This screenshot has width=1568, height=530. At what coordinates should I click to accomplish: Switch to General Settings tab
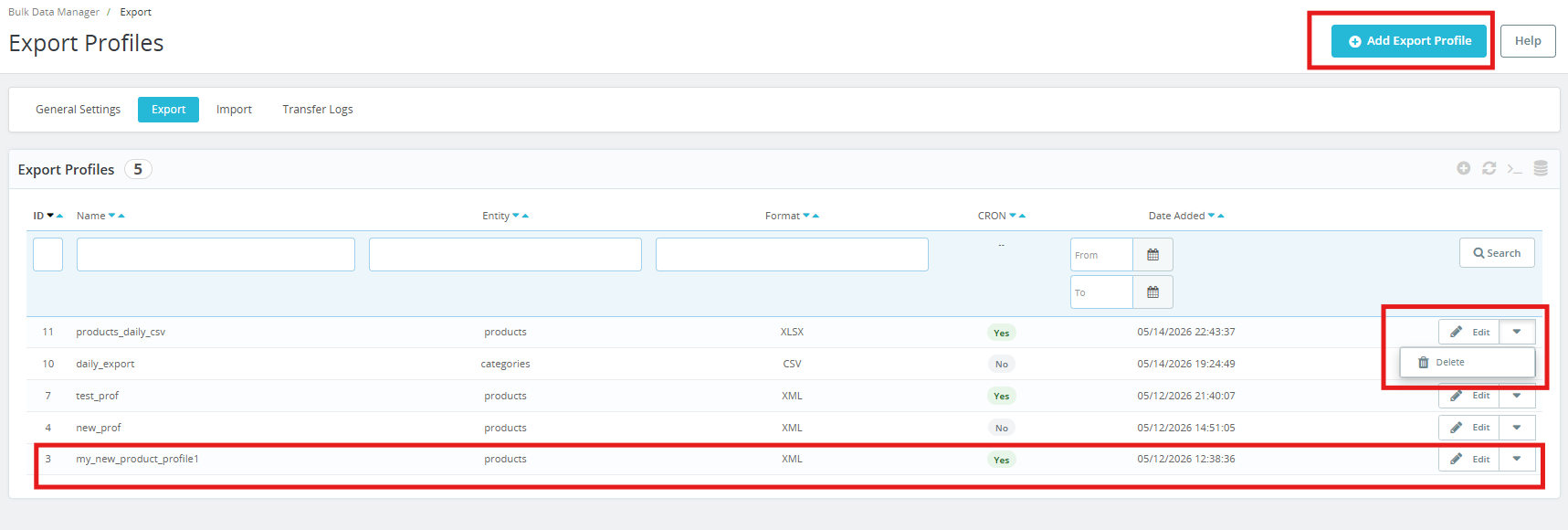pos(78,110)
